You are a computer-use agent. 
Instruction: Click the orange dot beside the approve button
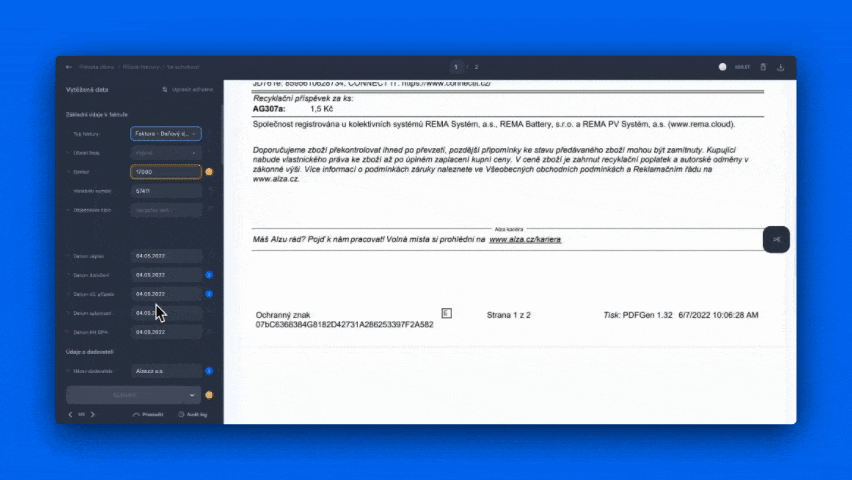209,395
